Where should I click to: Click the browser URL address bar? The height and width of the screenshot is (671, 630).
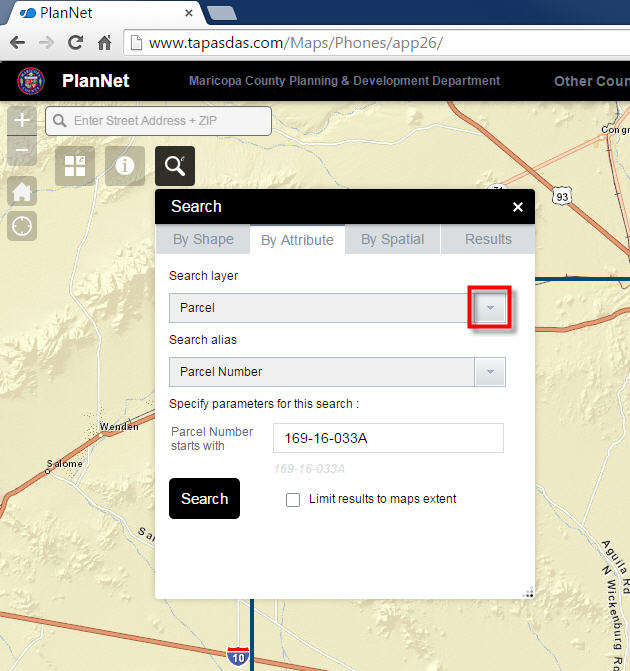pyautogui.click(x=377, y=43)
